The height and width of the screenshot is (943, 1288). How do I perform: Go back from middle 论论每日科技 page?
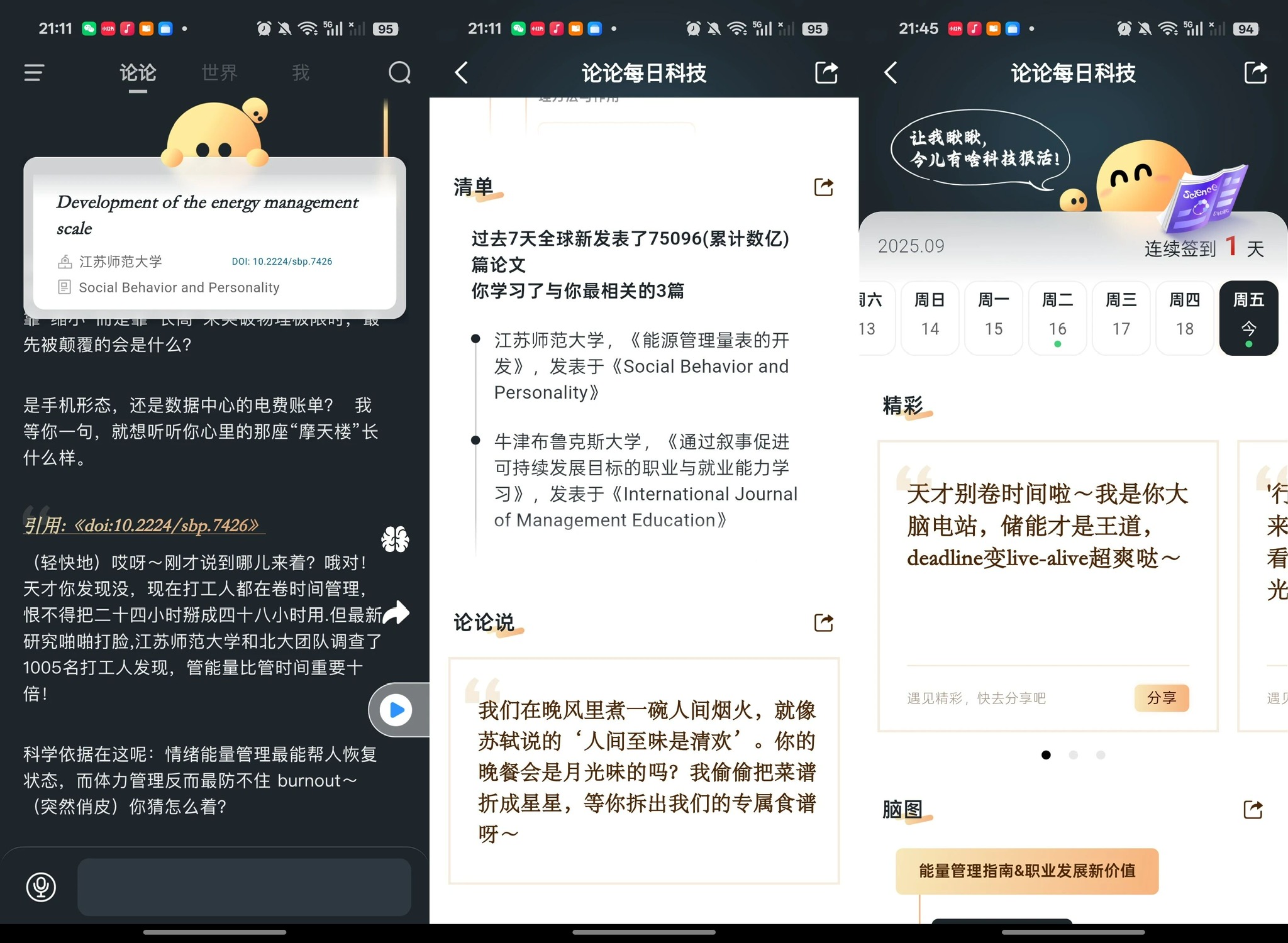click(462, 73)
